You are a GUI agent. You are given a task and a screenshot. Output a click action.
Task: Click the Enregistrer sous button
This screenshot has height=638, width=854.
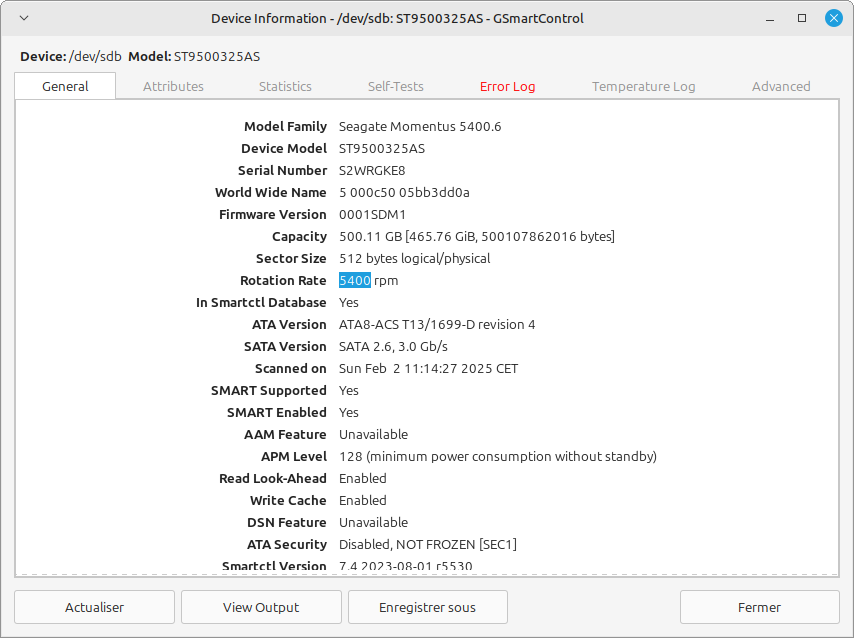coord(427,607)
